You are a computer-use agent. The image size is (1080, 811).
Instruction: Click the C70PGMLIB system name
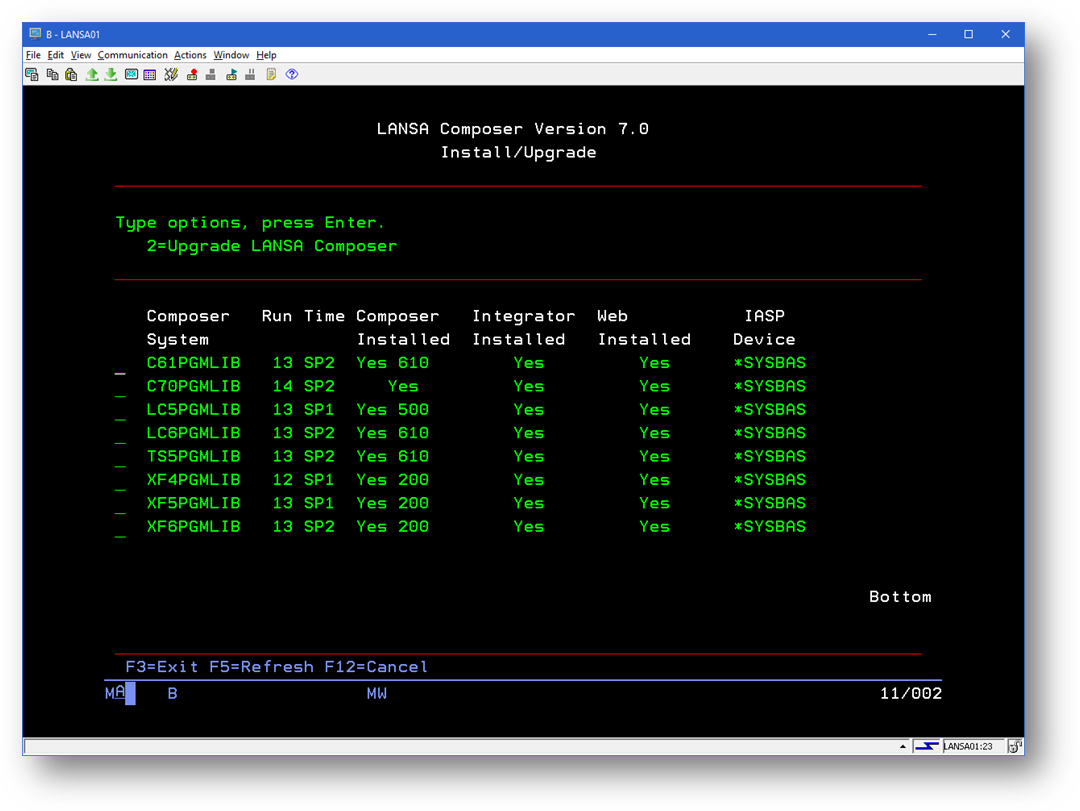coord(194,386)
